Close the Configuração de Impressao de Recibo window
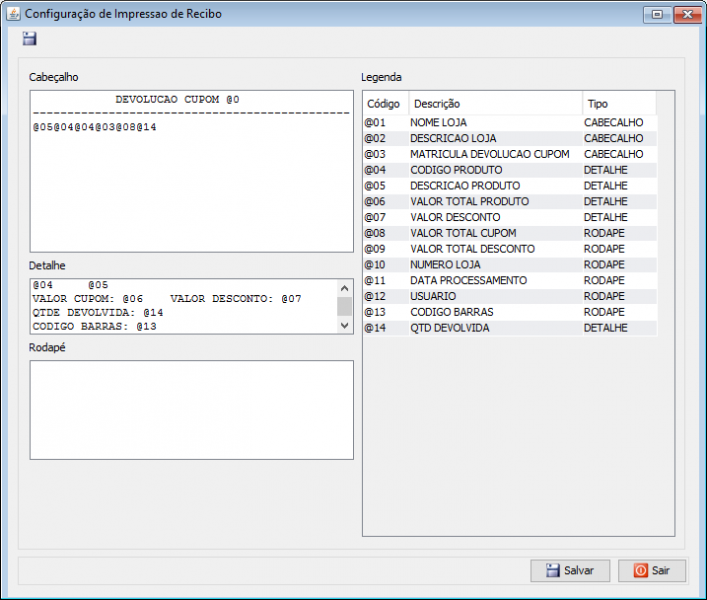This screenshot has height=600, width=707. point(687,15)
